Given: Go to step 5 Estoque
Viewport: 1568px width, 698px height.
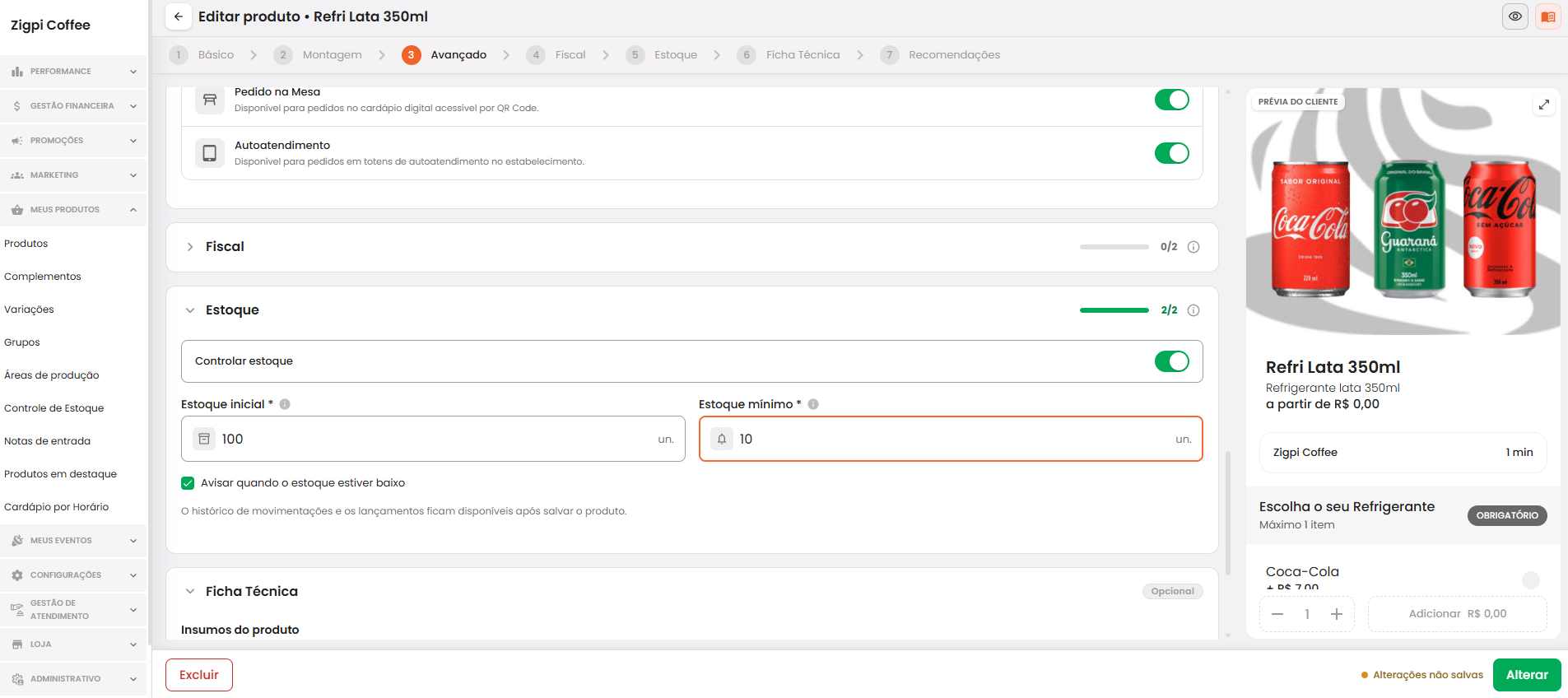Looking at the screenshot, I should click(662, 55).
